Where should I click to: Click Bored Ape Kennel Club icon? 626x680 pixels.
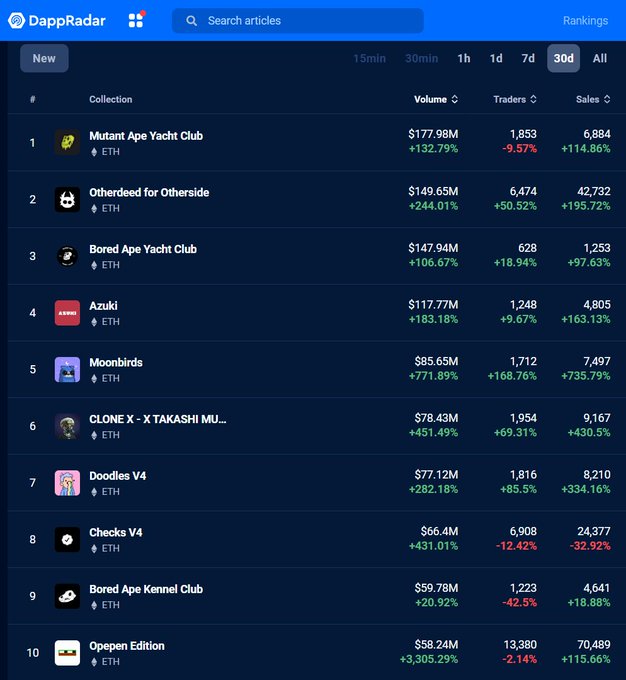tap(67, 596)
